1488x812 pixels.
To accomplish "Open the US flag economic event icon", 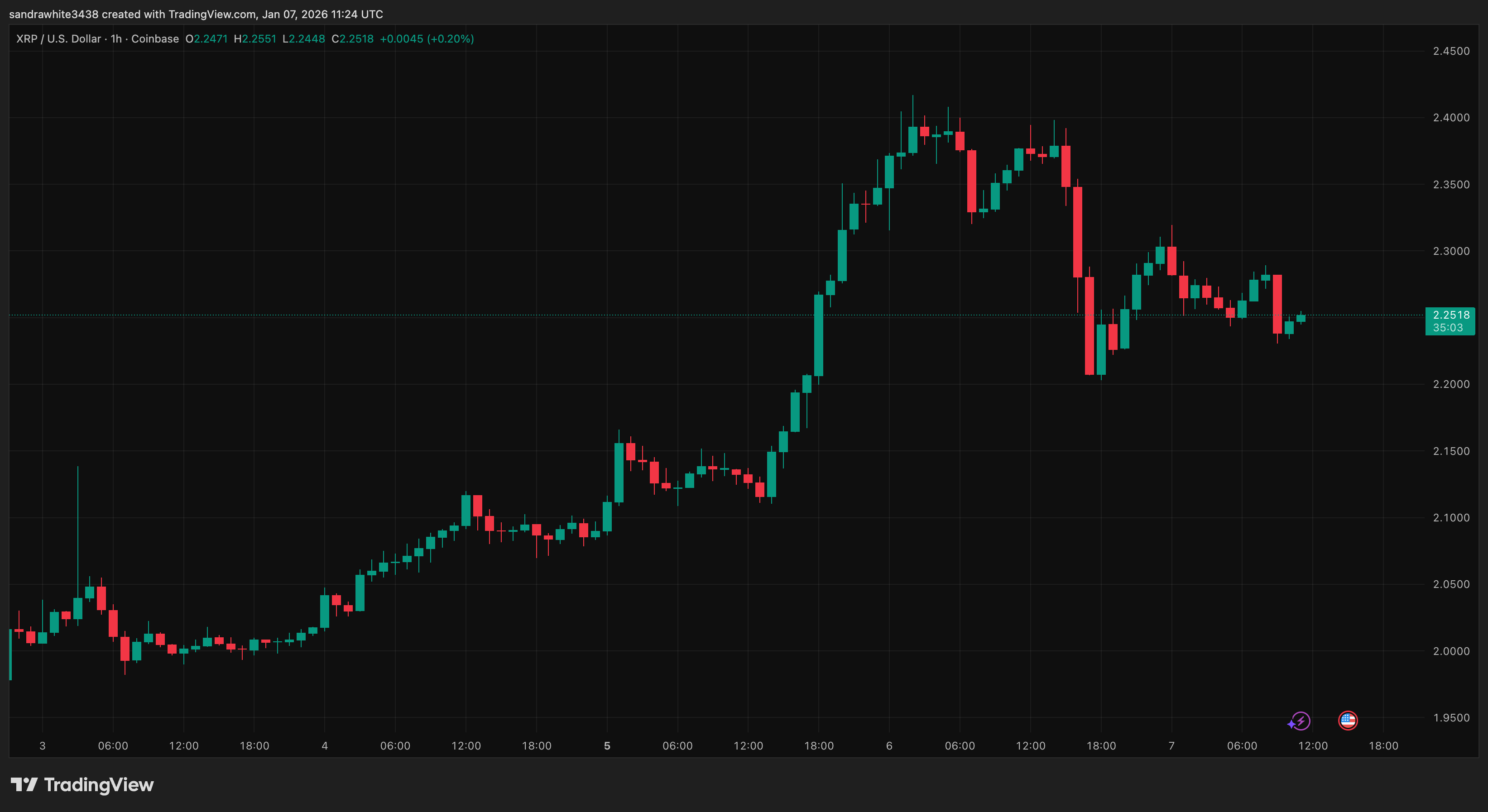I will tap(1348, 720).
